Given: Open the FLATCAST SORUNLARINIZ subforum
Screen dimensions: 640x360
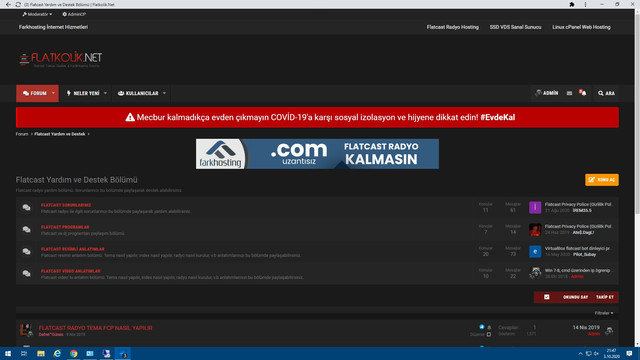Looking at the screenshot, I should (x=66, y=205).
